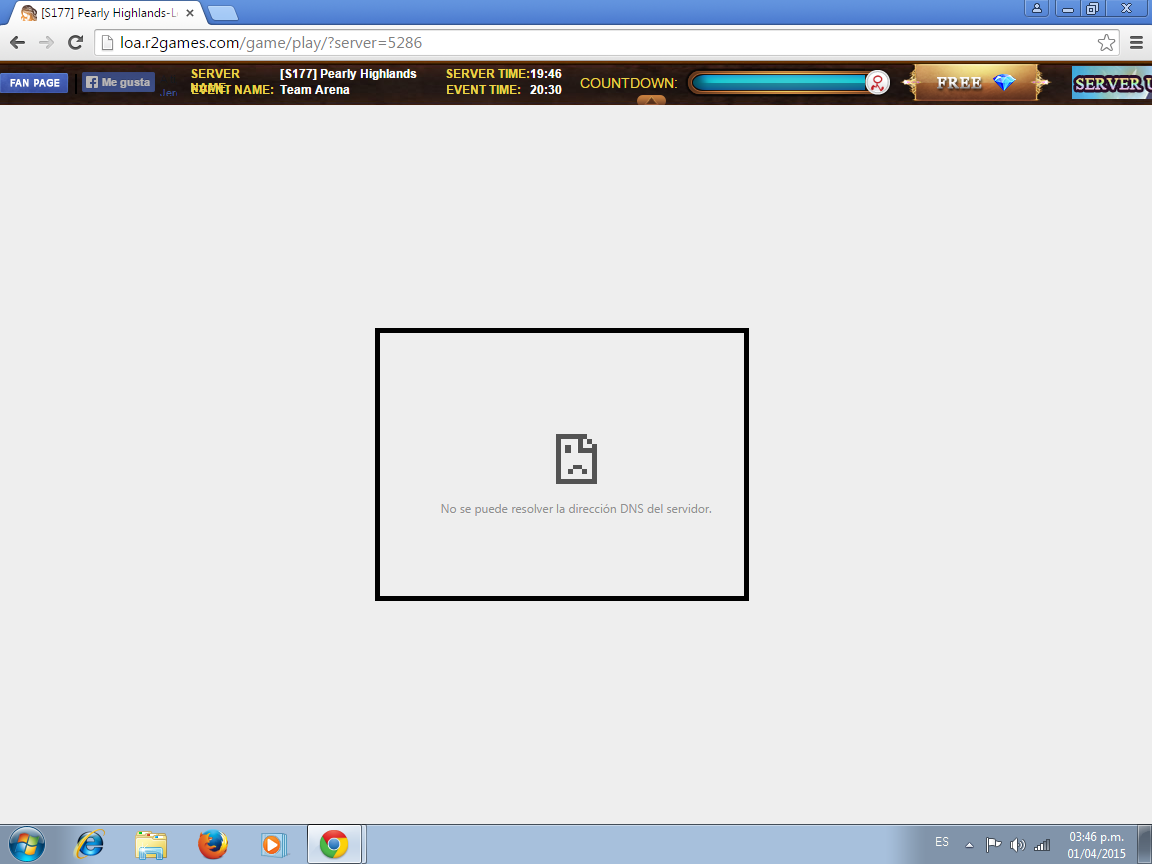Viewport: 1152px width, 864px height.
Task: Open the Chrome hamburger menu
Action: point(1136,42)
